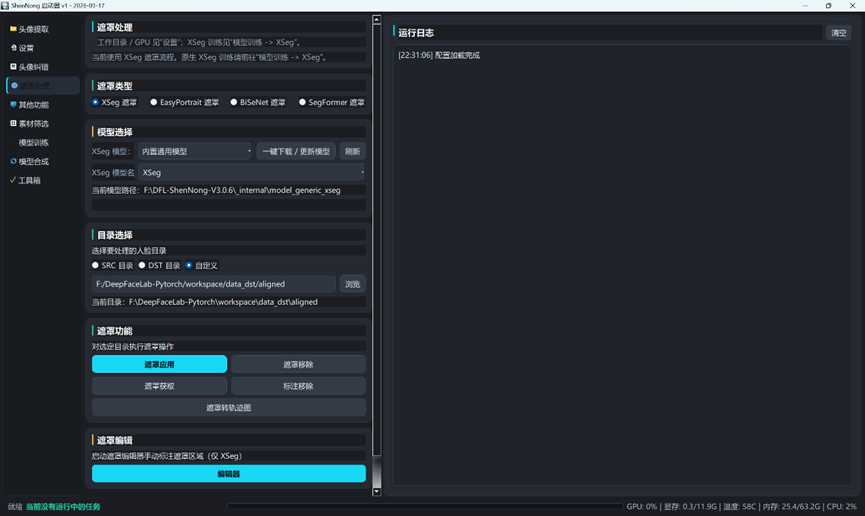The height and width of the screenshot is (516, 865).
Task: Launch the cyan 编辑器 button
Action: (x=229, y=474)
